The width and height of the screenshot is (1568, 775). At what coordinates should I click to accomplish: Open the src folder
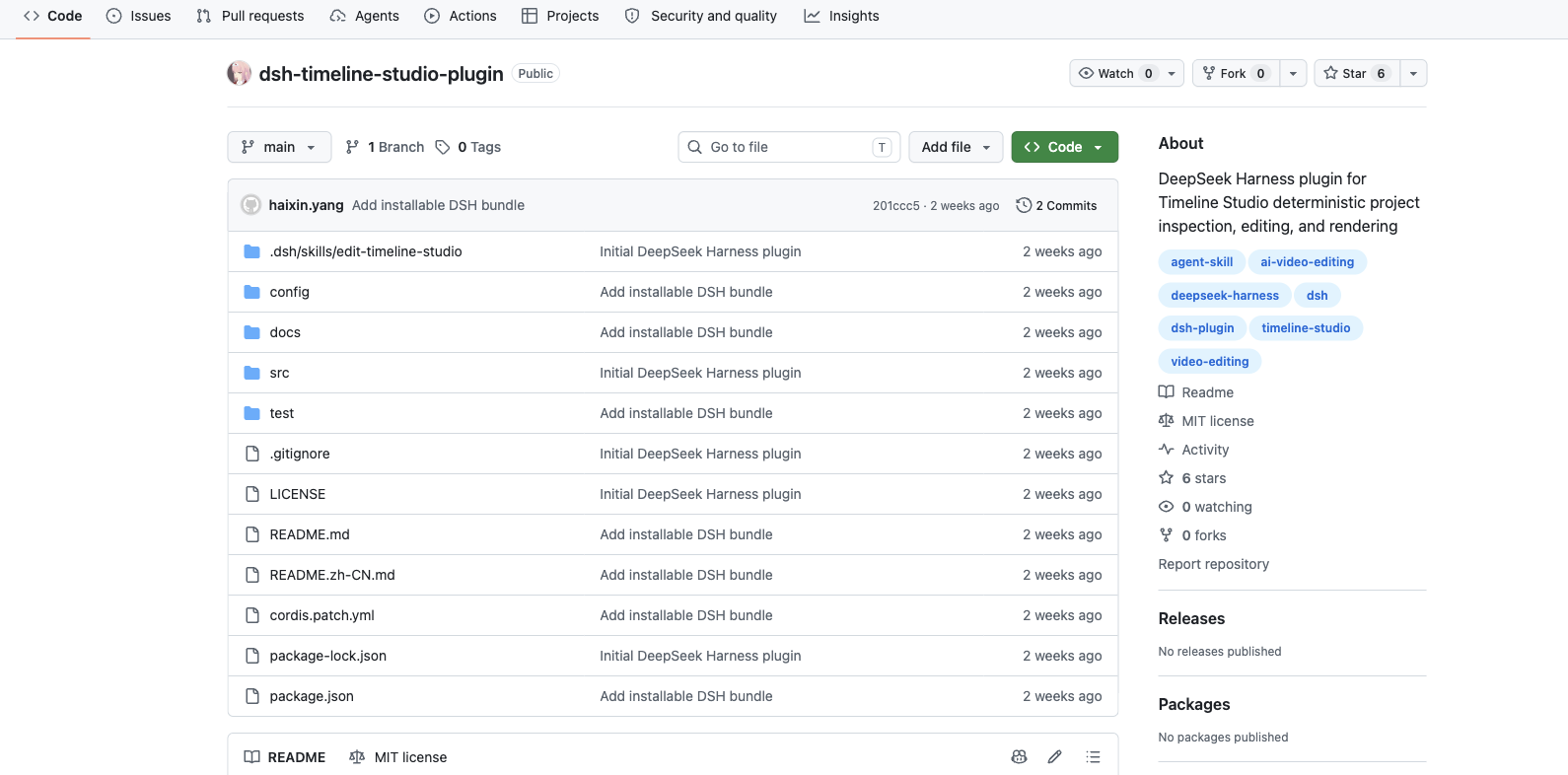(x=280, y=373)
